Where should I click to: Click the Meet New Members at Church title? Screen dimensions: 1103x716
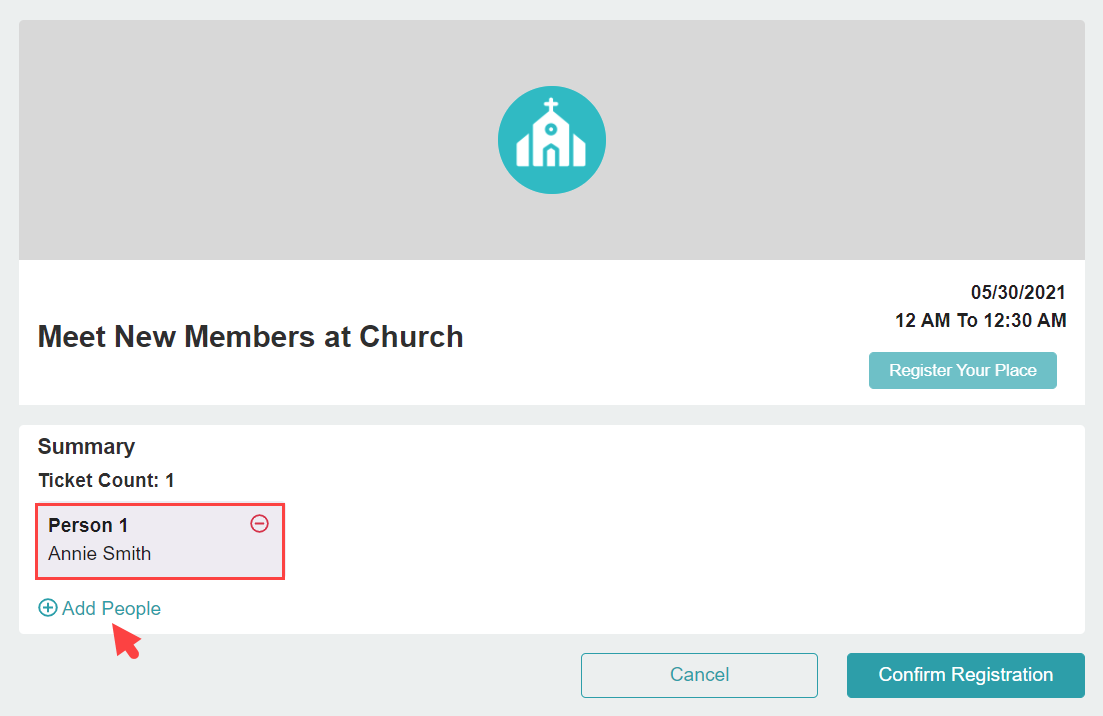coord(250,336)
